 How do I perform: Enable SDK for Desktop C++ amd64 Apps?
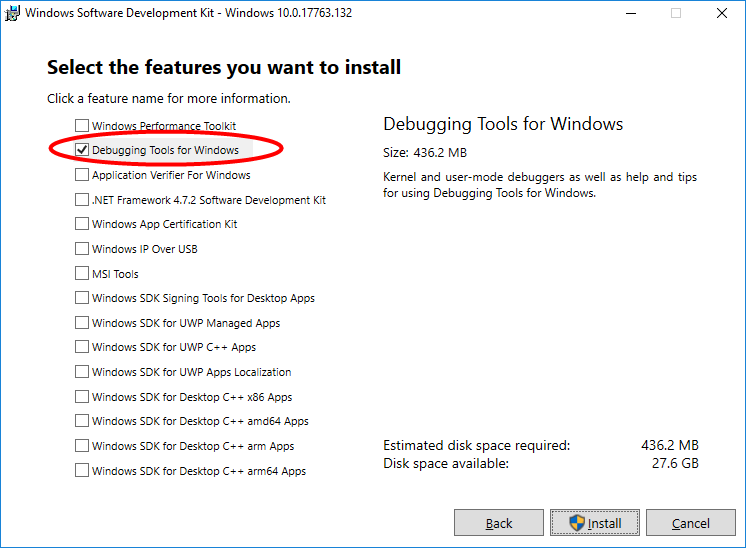pyautogui.click(x=82, y=421)
